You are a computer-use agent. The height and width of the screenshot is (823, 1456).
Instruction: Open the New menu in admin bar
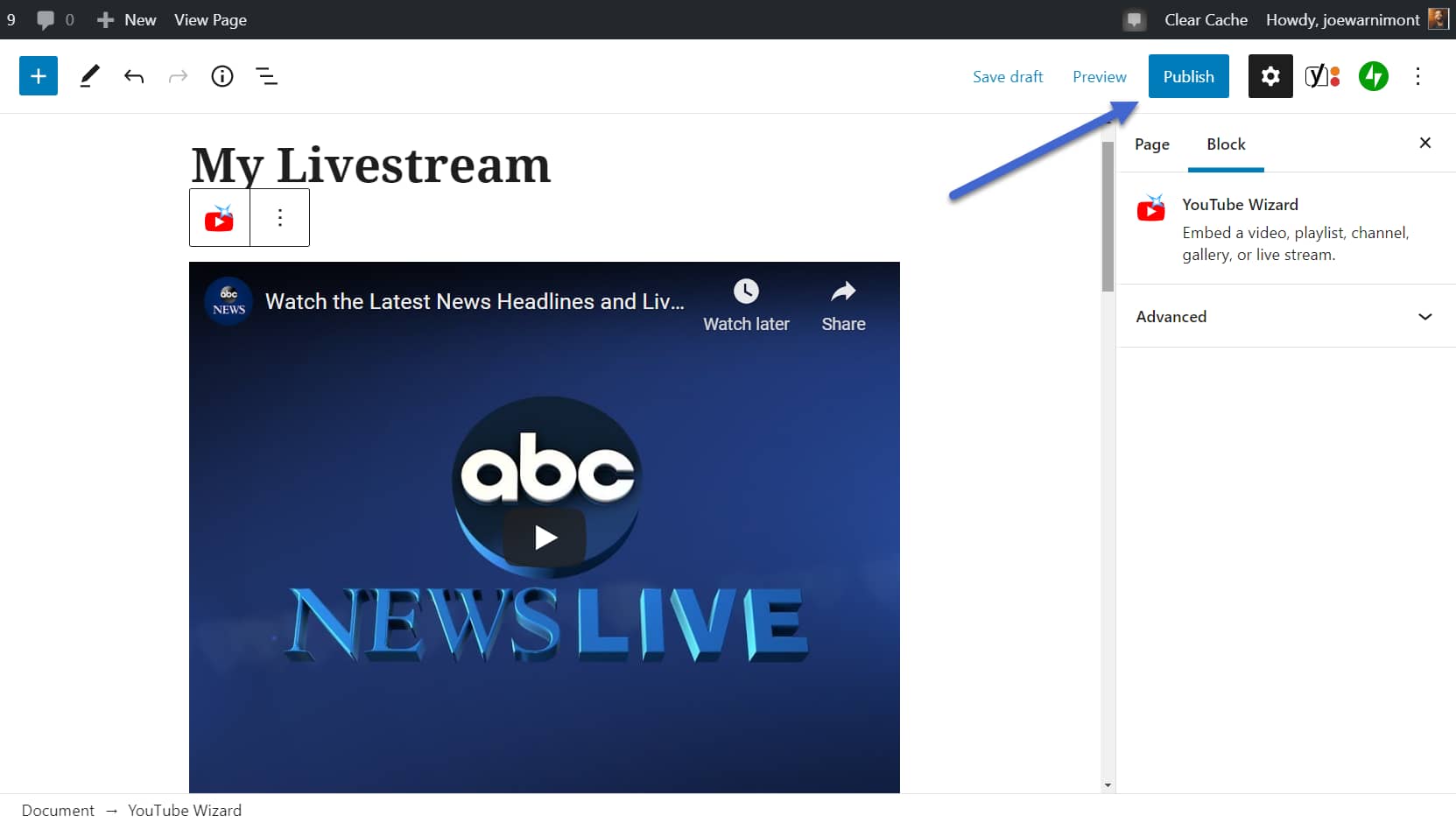coord(127,19)
